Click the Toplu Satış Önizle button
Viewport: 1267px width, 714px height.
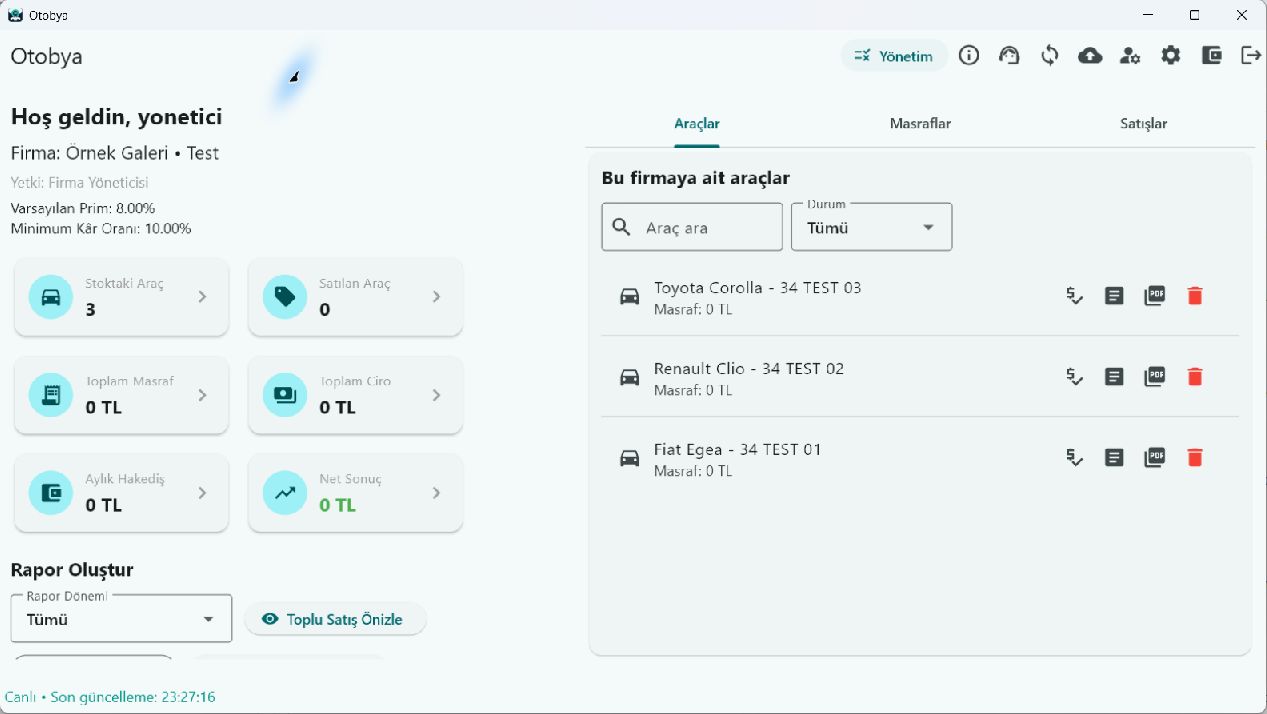coord(335,619)
